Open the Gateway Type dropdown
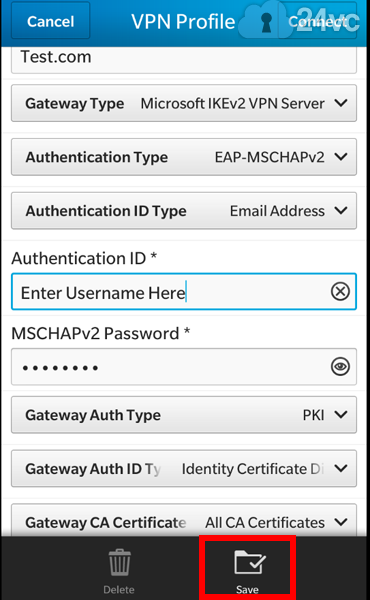 click(x=184, y=103)
